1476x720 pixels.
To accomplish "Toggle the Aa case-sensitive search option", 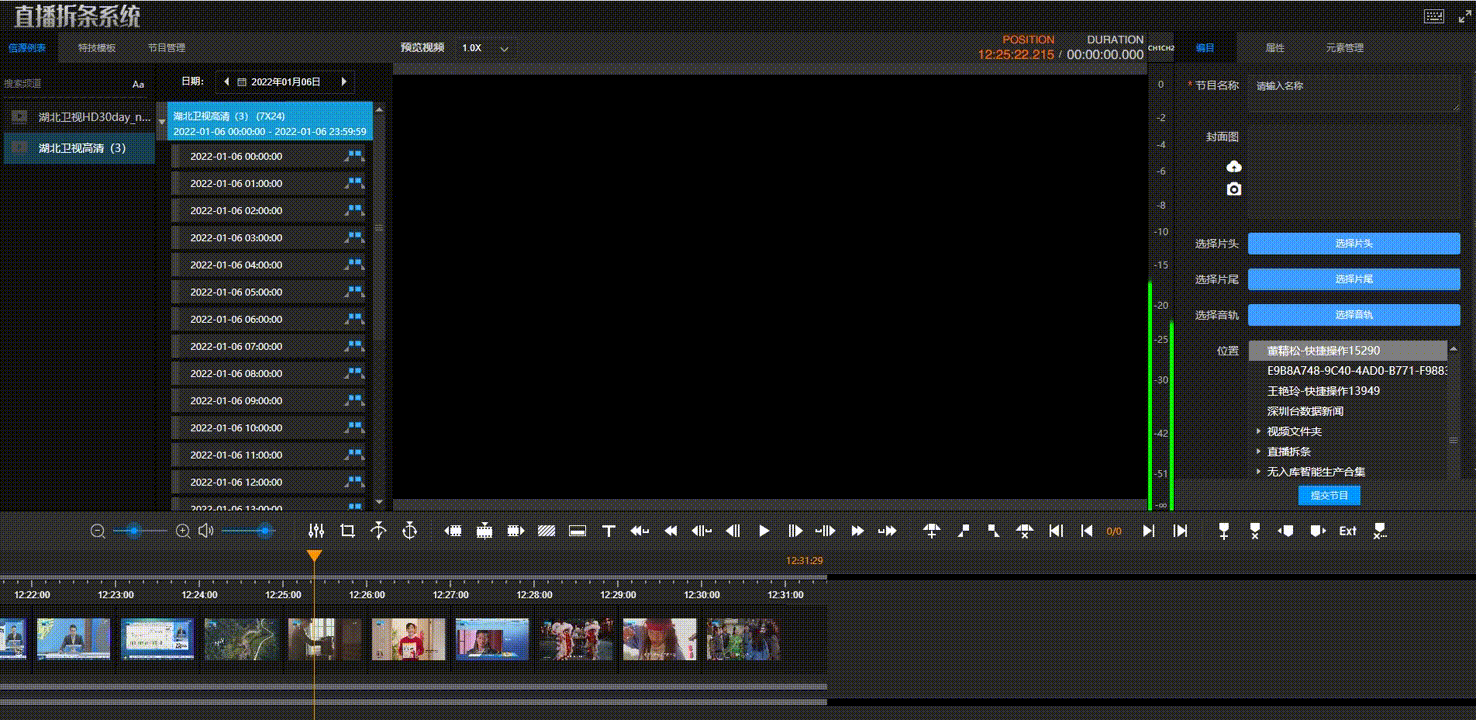I will tap(138, 85).
